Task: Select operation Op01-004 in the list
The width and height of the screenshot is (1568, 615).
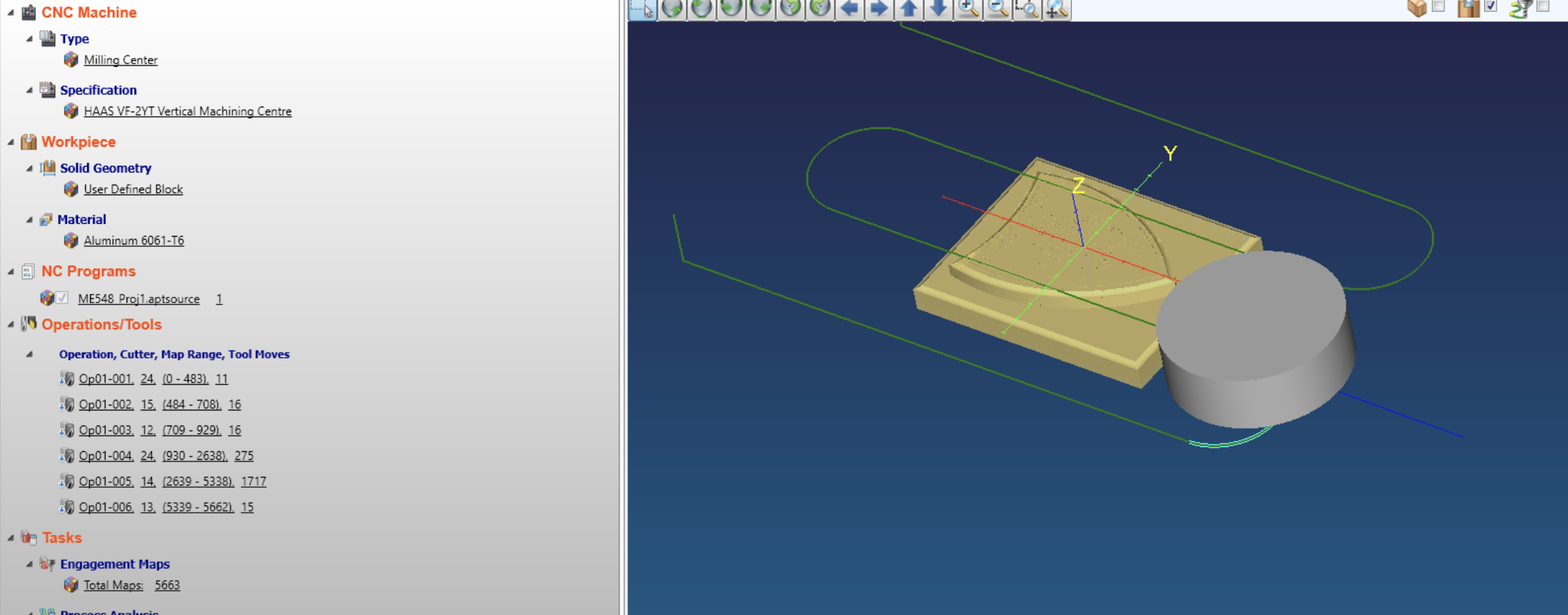Action: pyautogui.click(x=106, y=456)
